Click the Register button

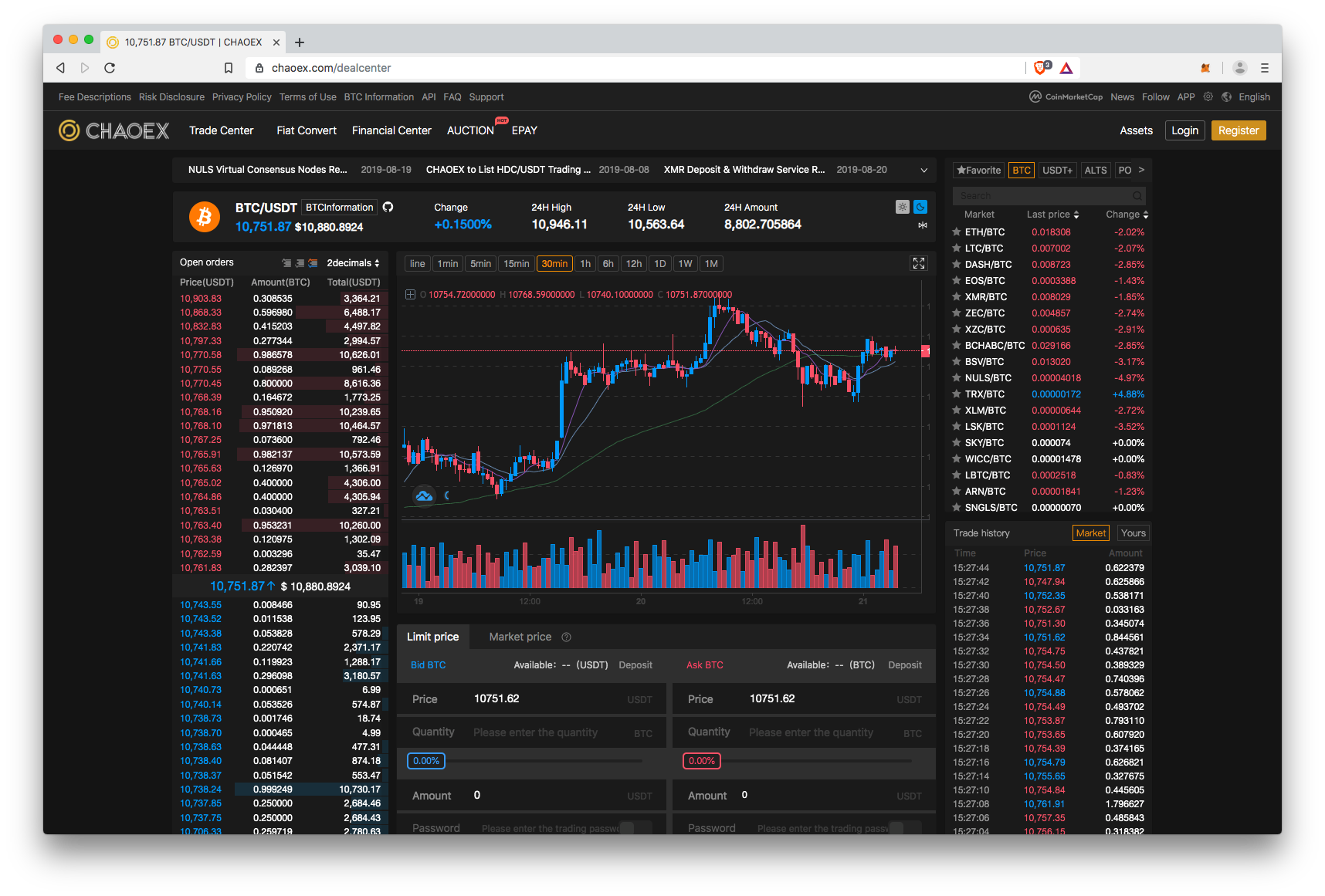[x=1239, y=130]
